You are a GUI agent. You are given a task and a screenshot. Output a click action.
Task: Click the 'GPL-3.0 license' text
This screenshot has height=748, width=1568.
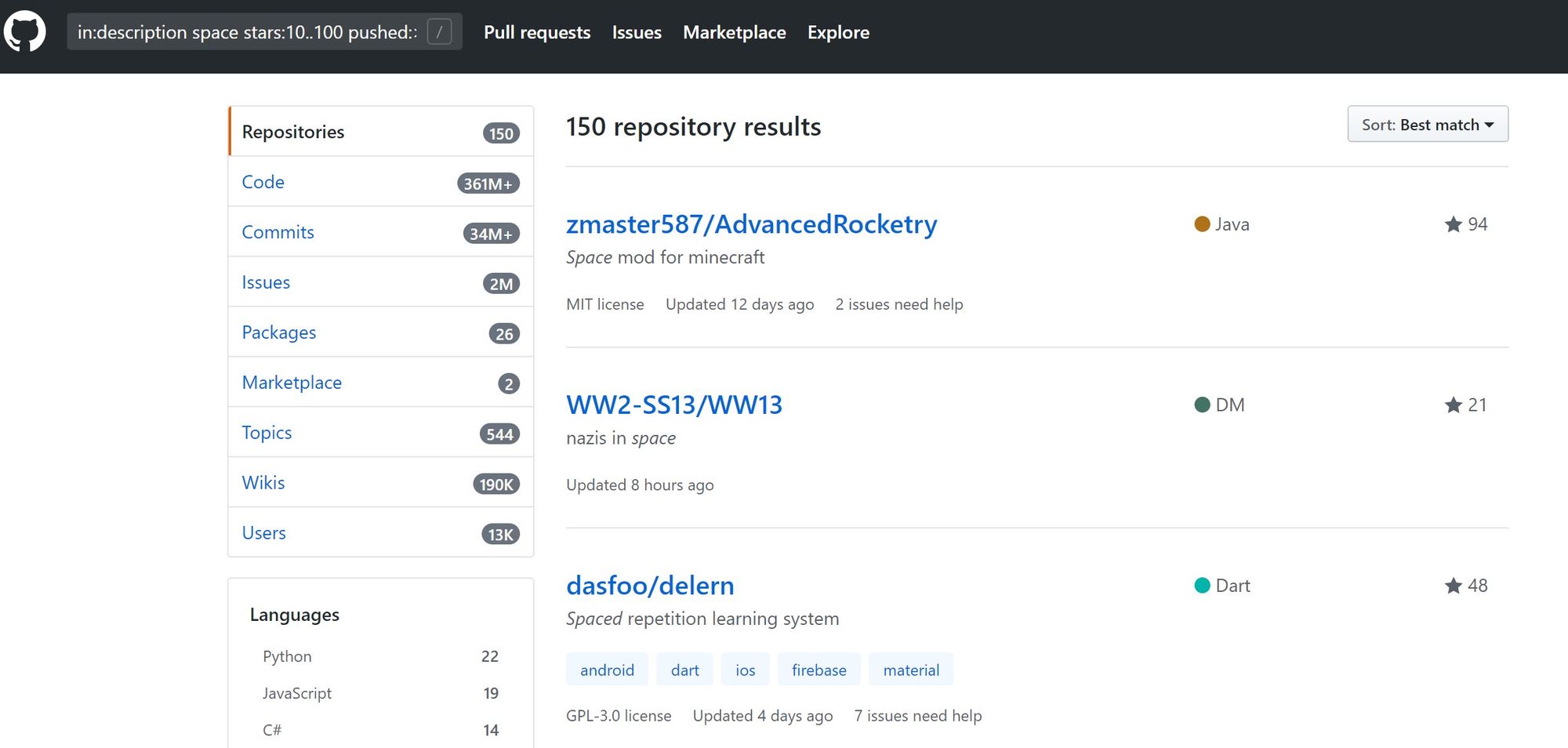click(619, 716)
